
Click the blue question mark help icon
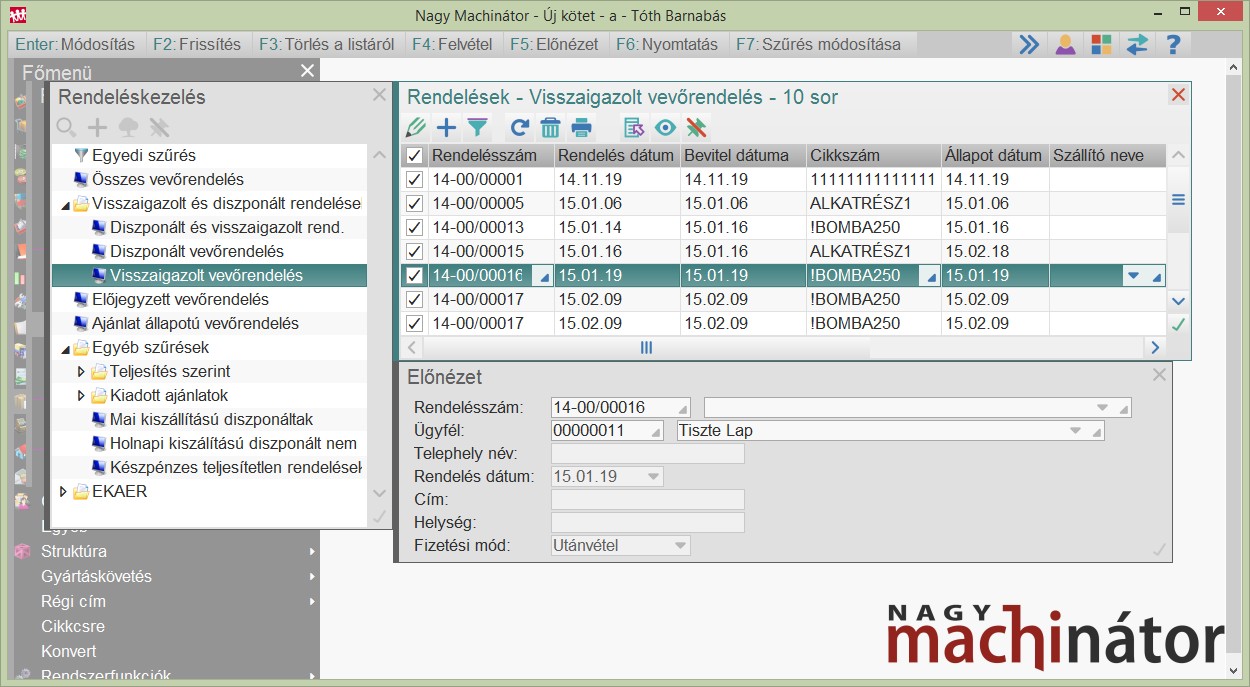[x=1173, y=45]
